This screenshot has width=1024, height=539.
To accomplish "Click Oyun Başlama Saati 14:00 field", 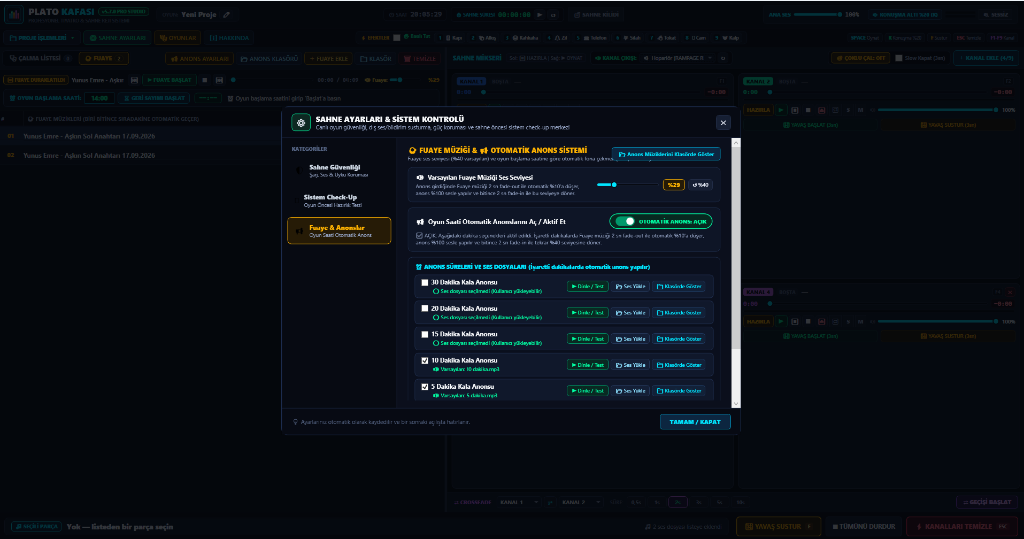I will point(99,98).
